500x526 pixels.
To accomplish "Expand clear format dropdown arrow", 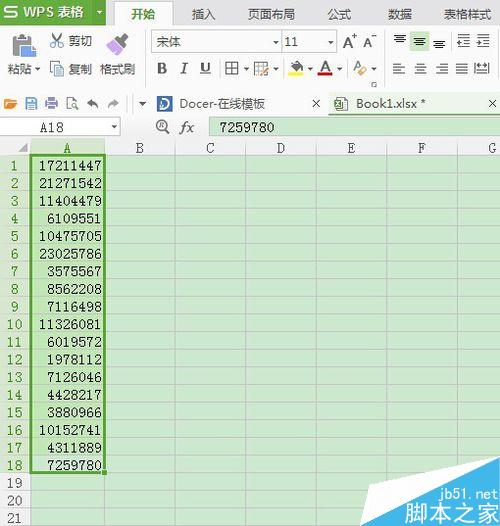I will pos(374,69).
